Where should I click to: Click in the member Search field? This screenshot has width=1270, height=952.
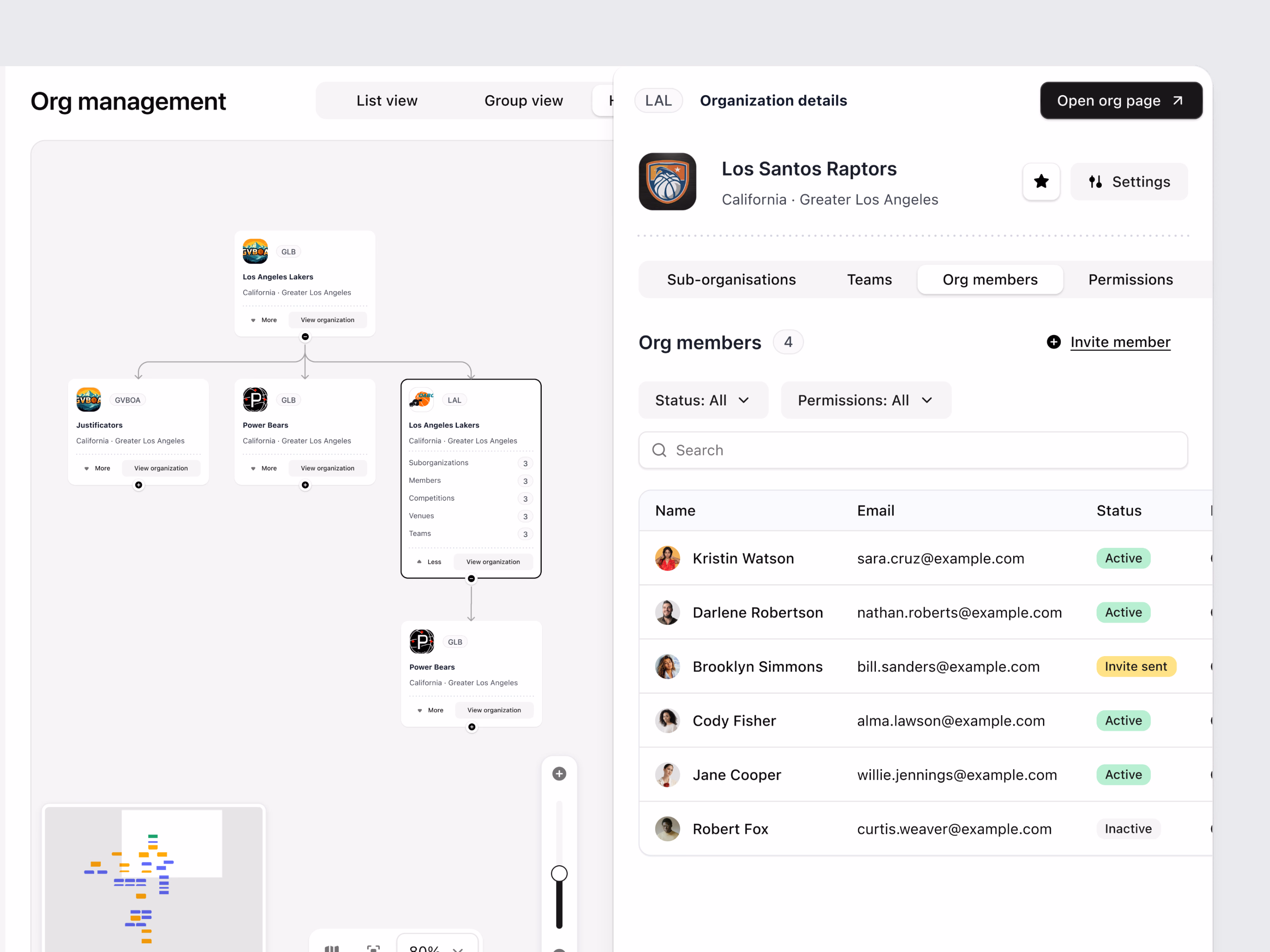913,451
